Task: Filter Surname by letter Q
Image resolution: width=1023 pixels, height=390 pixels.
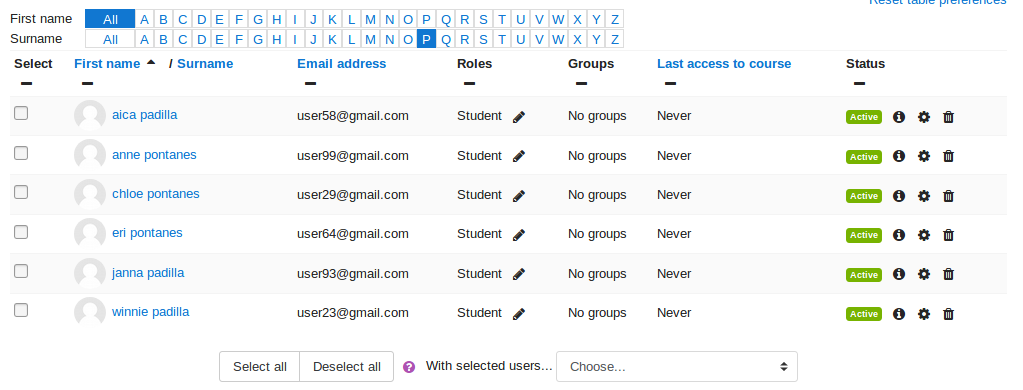Action: pyautogui.click(x=446, y=39)
